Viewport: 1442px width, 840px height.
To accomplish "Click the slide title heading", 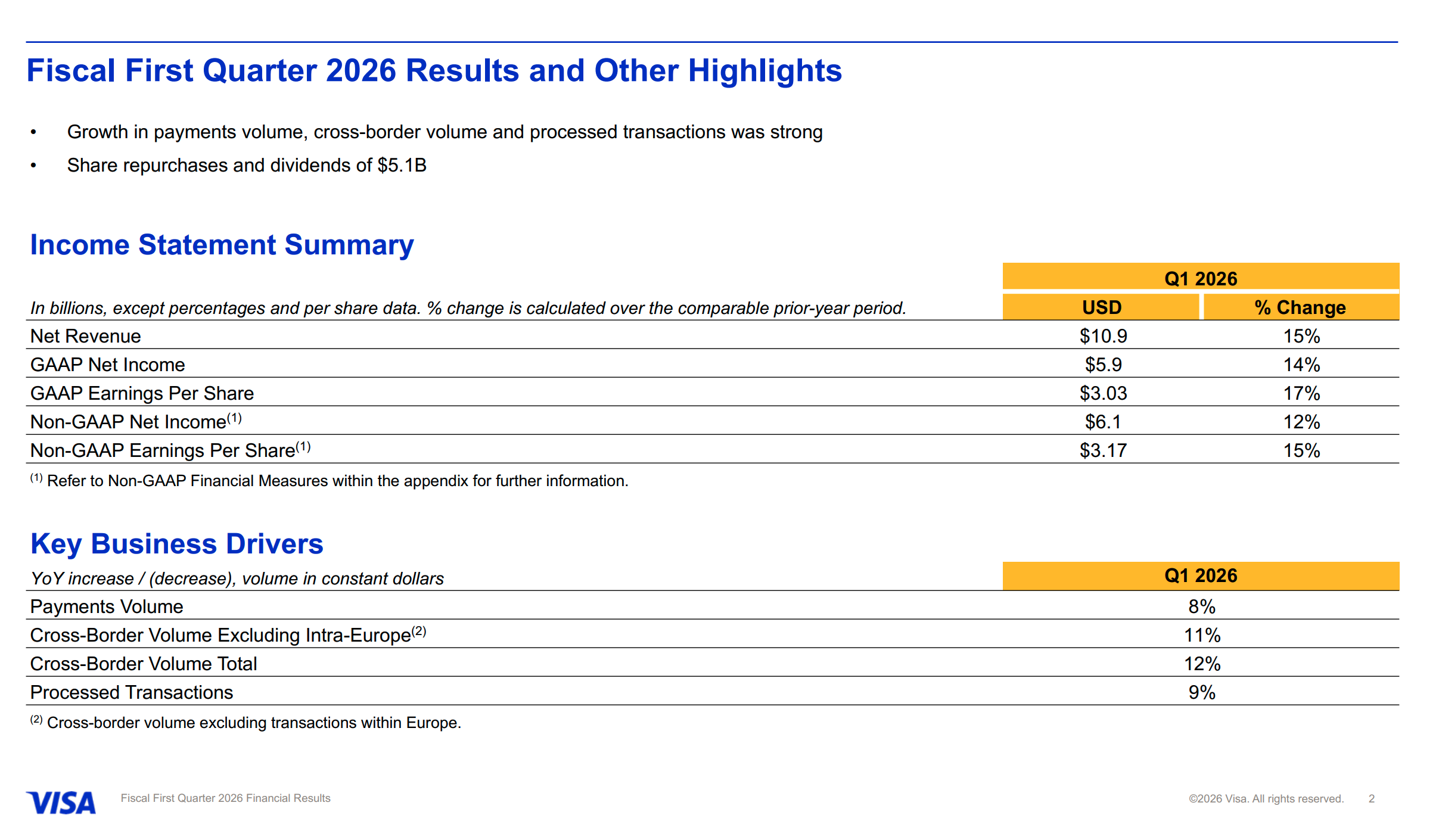I will (434, 70).
